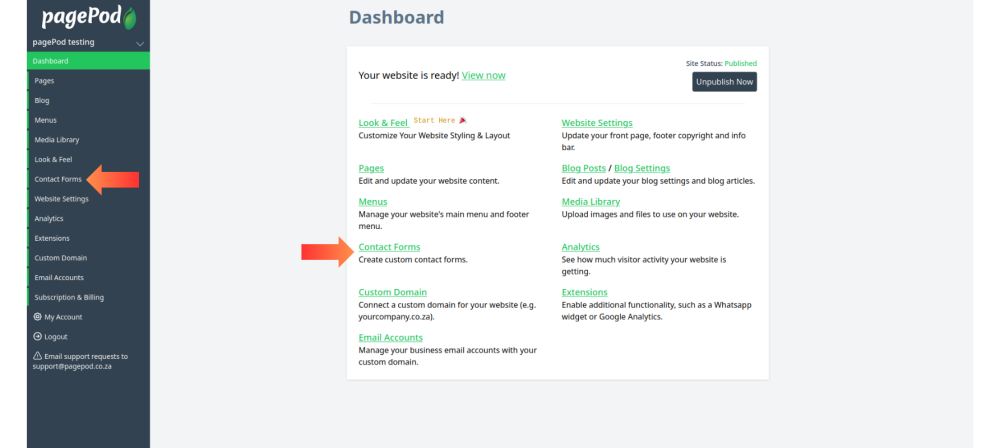This screenshot has height=448, width=1000.
Task: Click 'Your website is ready!' text
Action: (x=409, y=75)
